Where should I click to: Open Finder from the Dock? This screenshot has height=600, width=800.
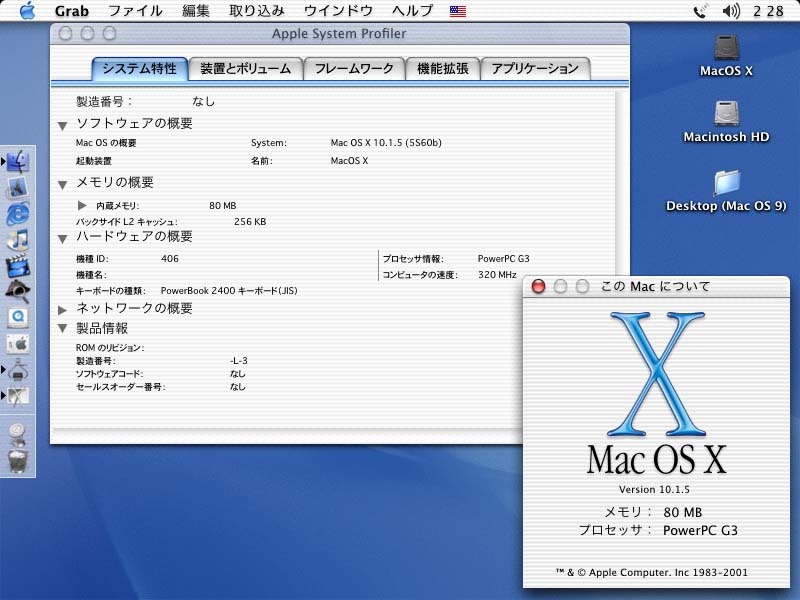[18, 162]
